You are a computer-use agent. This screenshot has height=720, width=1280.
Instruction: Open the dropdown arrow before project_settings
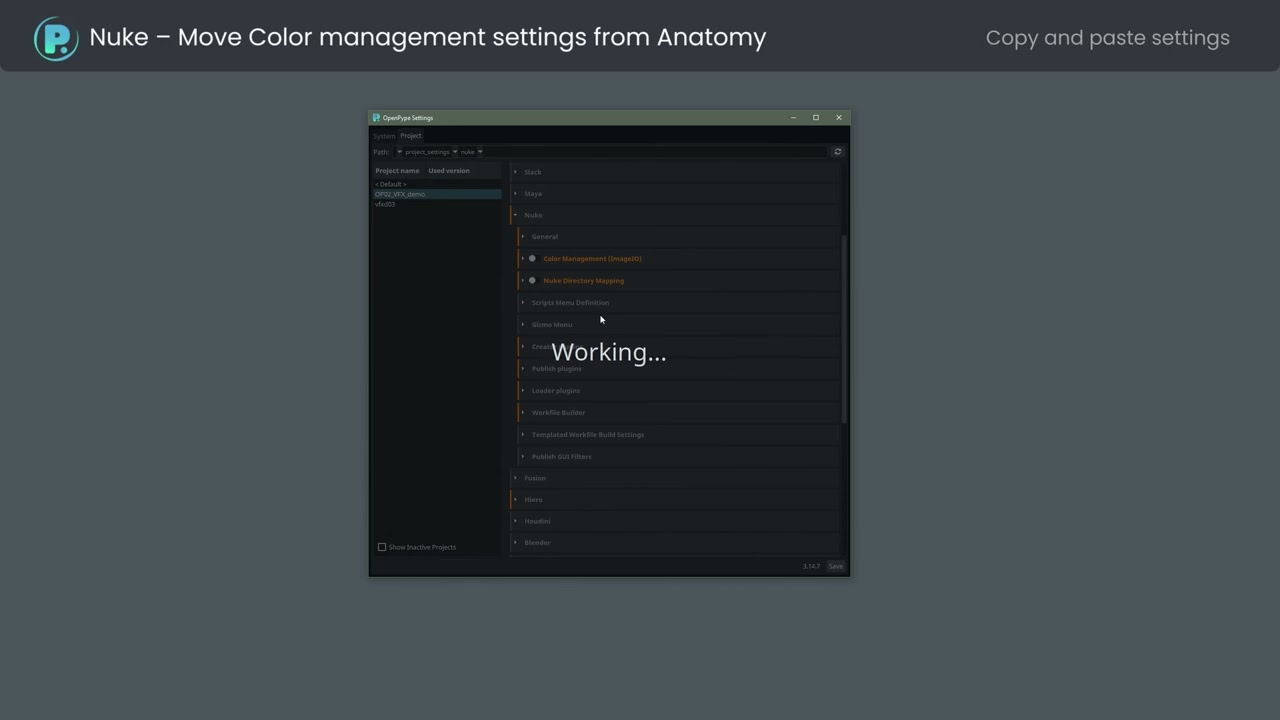pyautogui.click(x=399, y=152)
